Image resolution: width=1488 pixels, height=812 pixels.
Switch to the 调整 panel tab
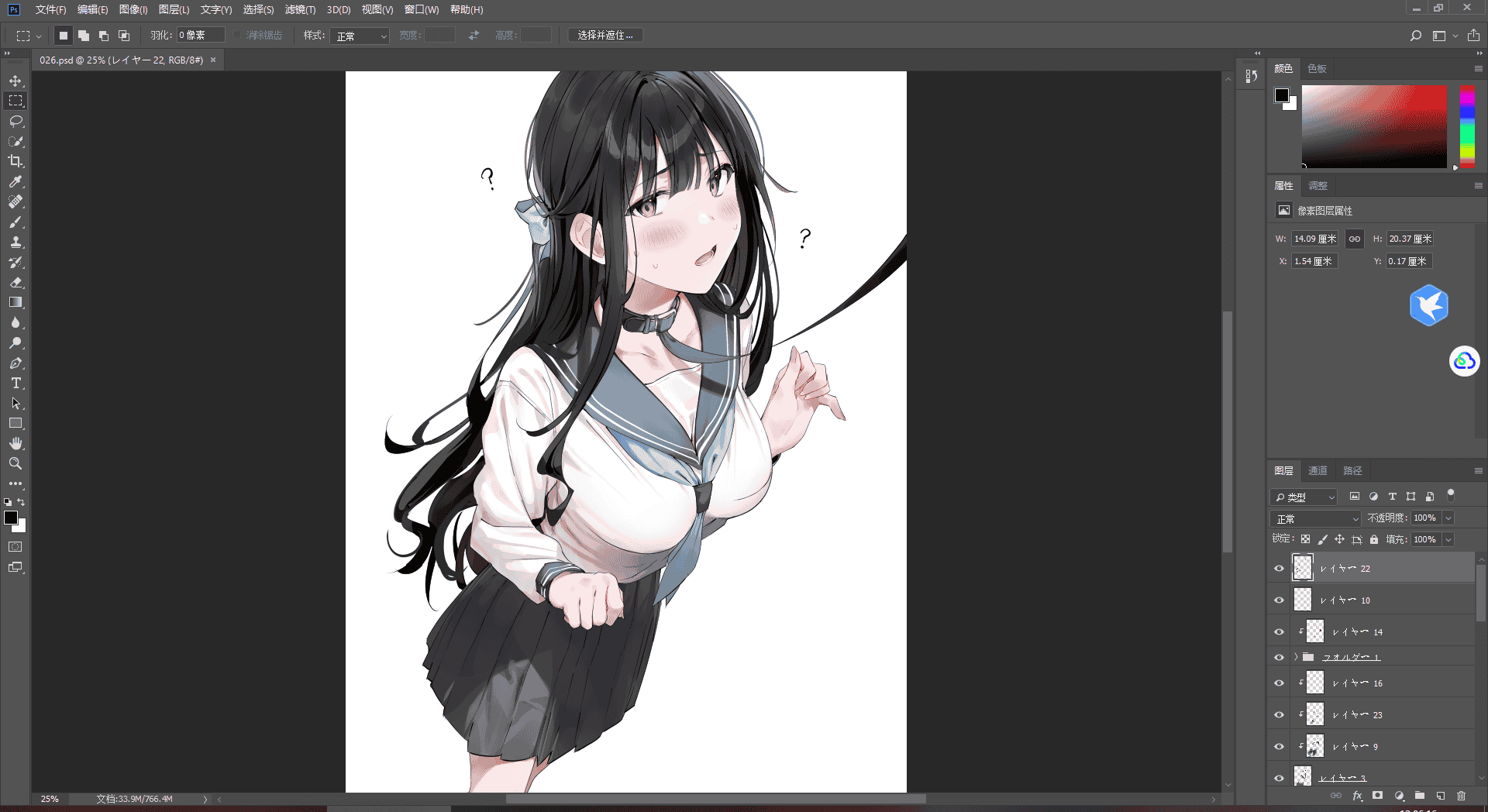pyautogui.click(x=1317, y=185)
